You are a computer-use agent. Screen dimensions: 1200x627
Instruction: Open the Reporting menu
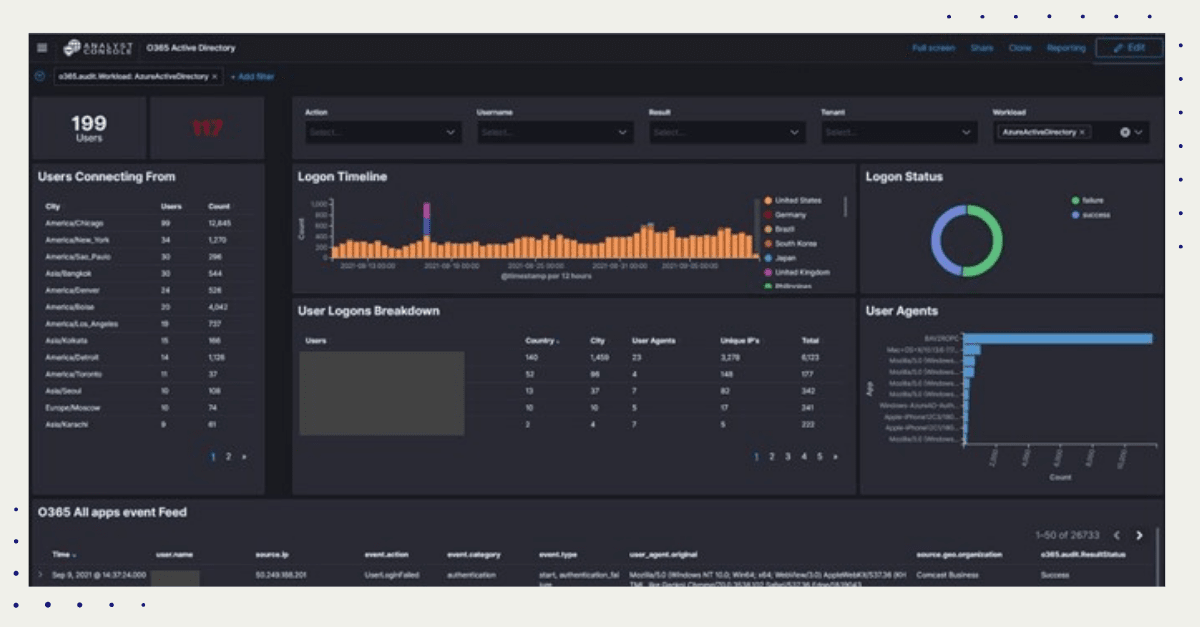tap(1066, 48)
